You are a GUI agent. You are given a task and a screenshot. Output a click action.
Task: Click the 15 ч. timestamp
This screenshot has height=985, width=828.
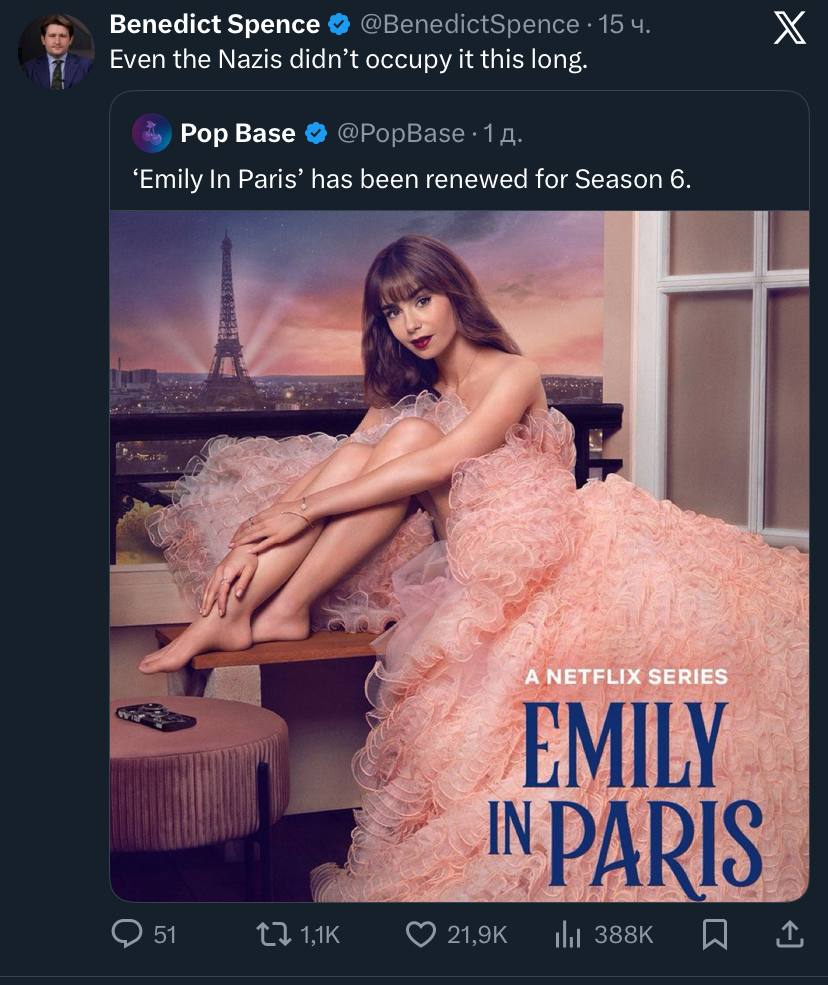tap(625, 25)
